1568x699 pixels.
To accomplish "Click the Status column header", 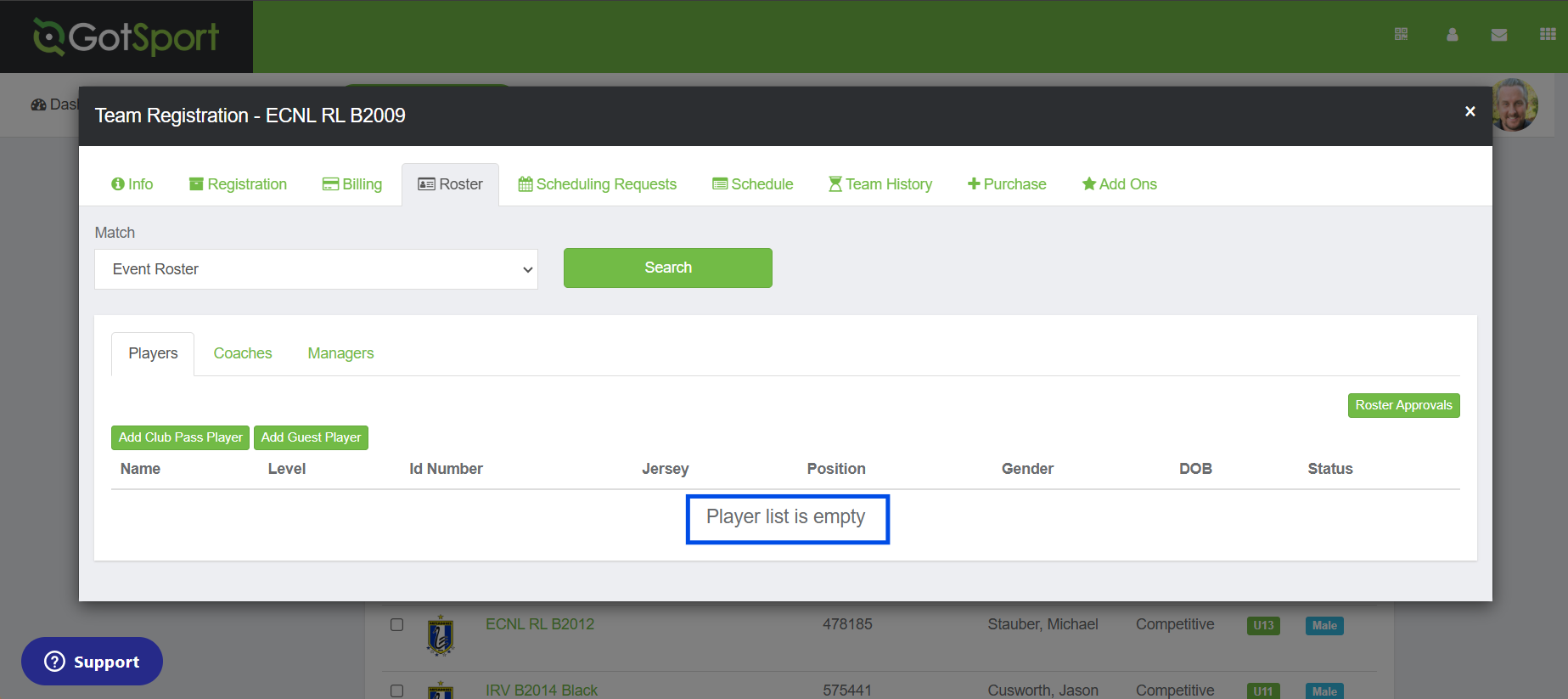I will pos(1330,469).
